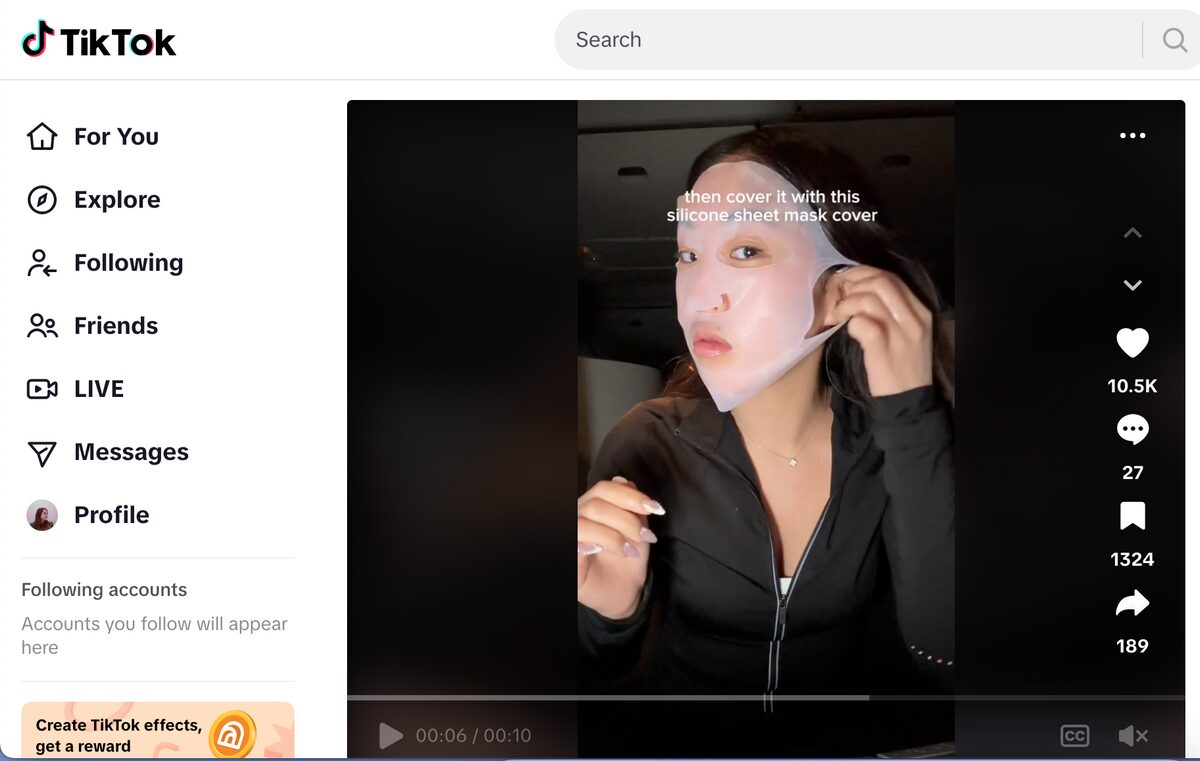Open the Explore tab
Viewport: 1200px width, 761px height.
(x=117, y=200)
